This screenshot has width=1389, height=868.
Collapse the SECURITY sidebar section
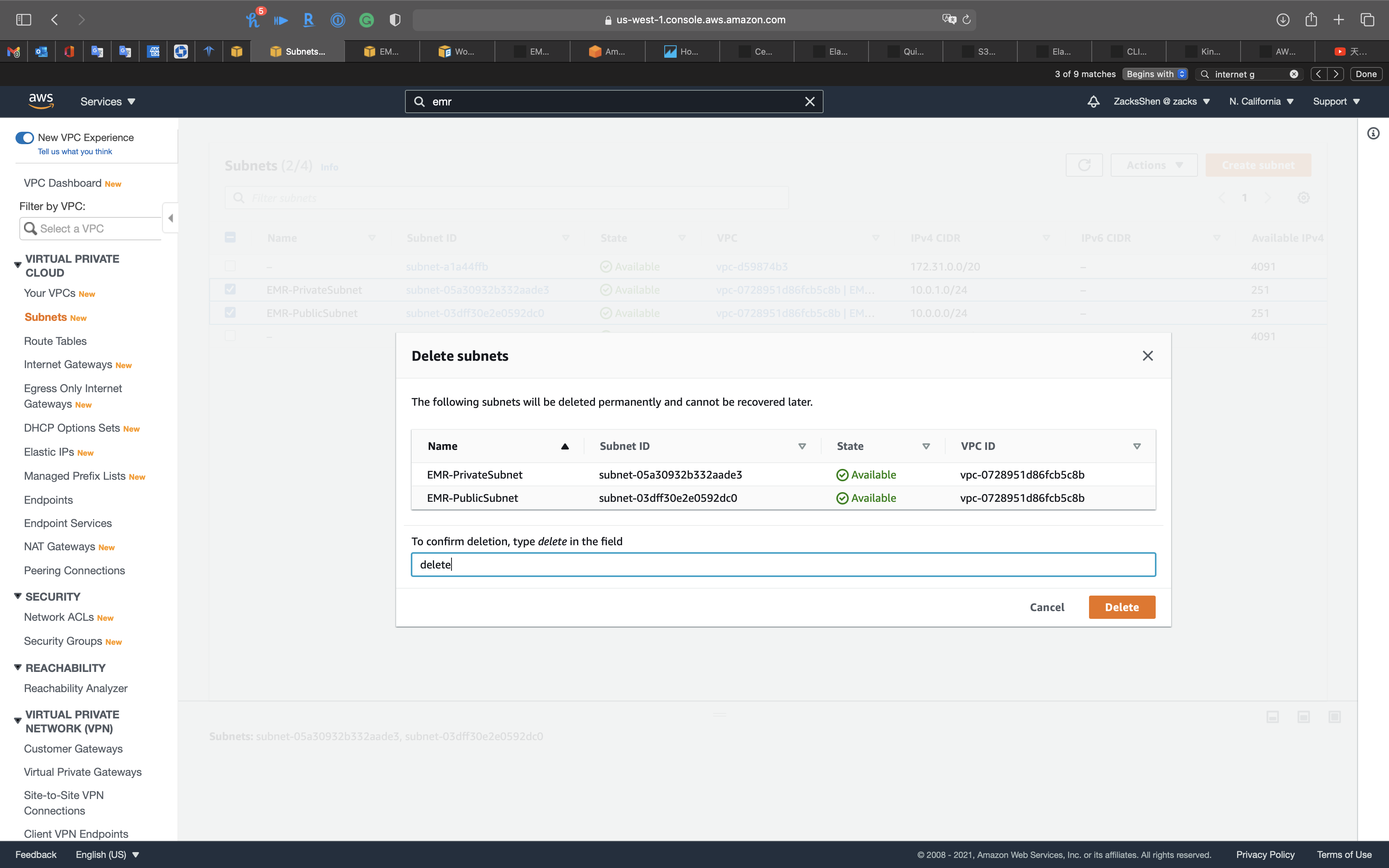pyautogui.click(x=18, y=596)
